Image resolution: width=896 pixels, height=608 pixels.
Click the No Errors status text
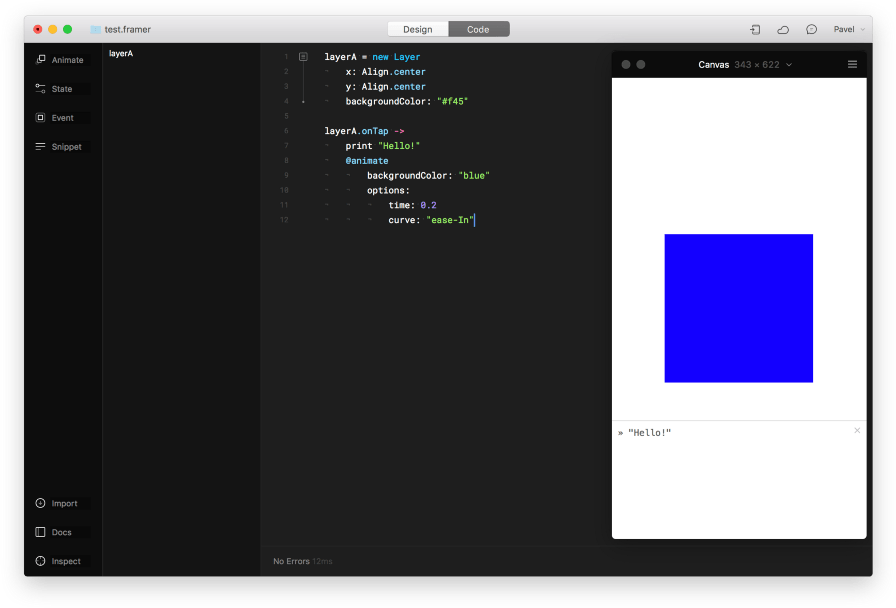pyautogui.click(x=291, y=561)
